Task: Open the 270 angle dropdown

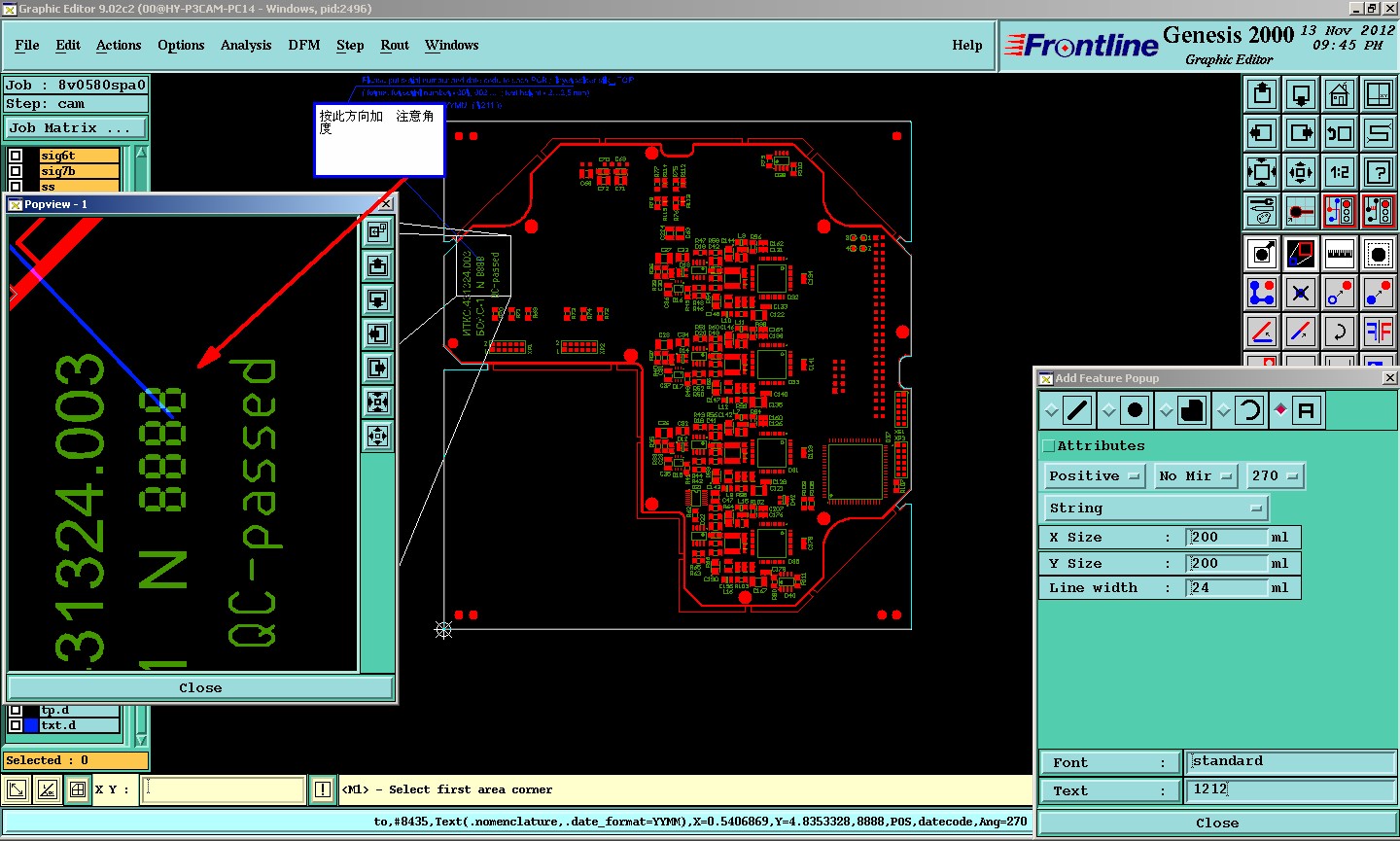Action: click(1276, 476)
